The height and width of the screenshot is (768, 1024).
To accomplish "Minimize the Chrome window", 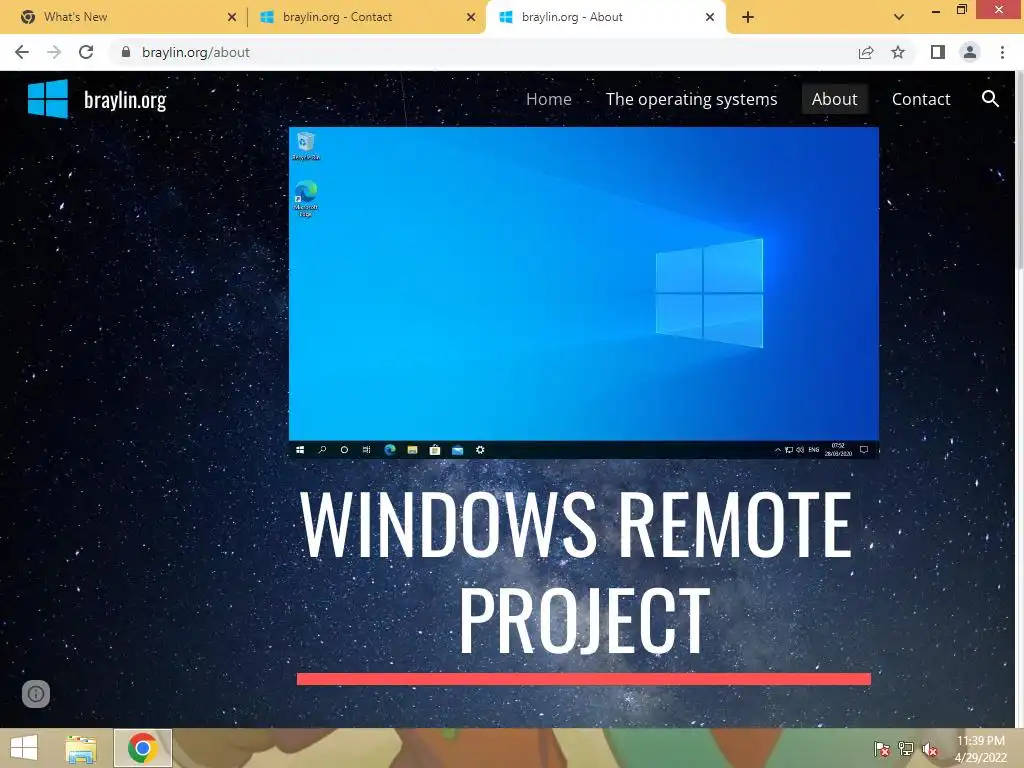I will tap(936, 10).
